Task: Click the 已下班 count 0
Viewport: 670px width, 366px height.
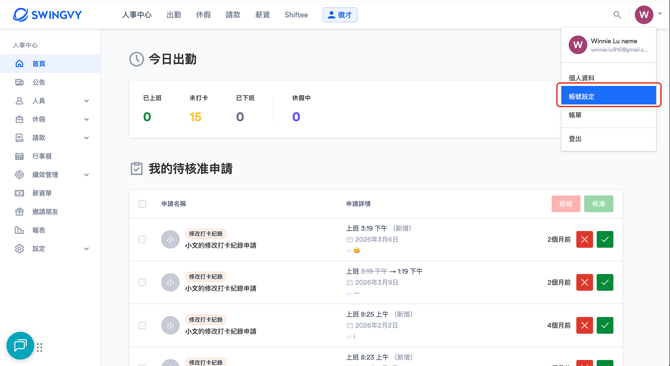Action: pos(240,117)
